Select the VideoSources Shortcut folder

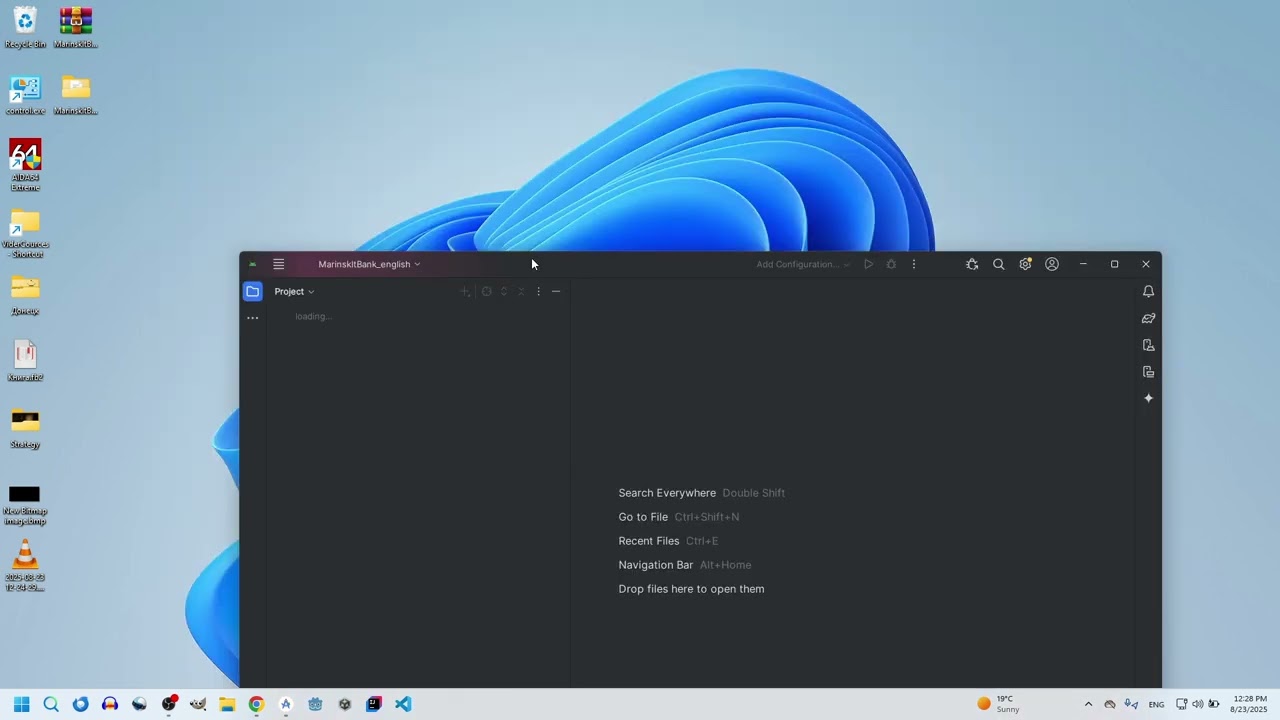[25, 233]
